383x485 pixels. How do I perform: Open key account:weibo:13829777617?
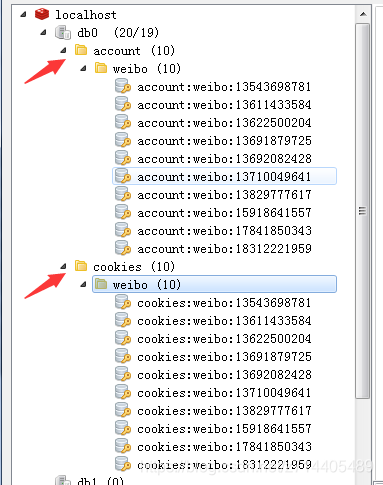(224, 195)
